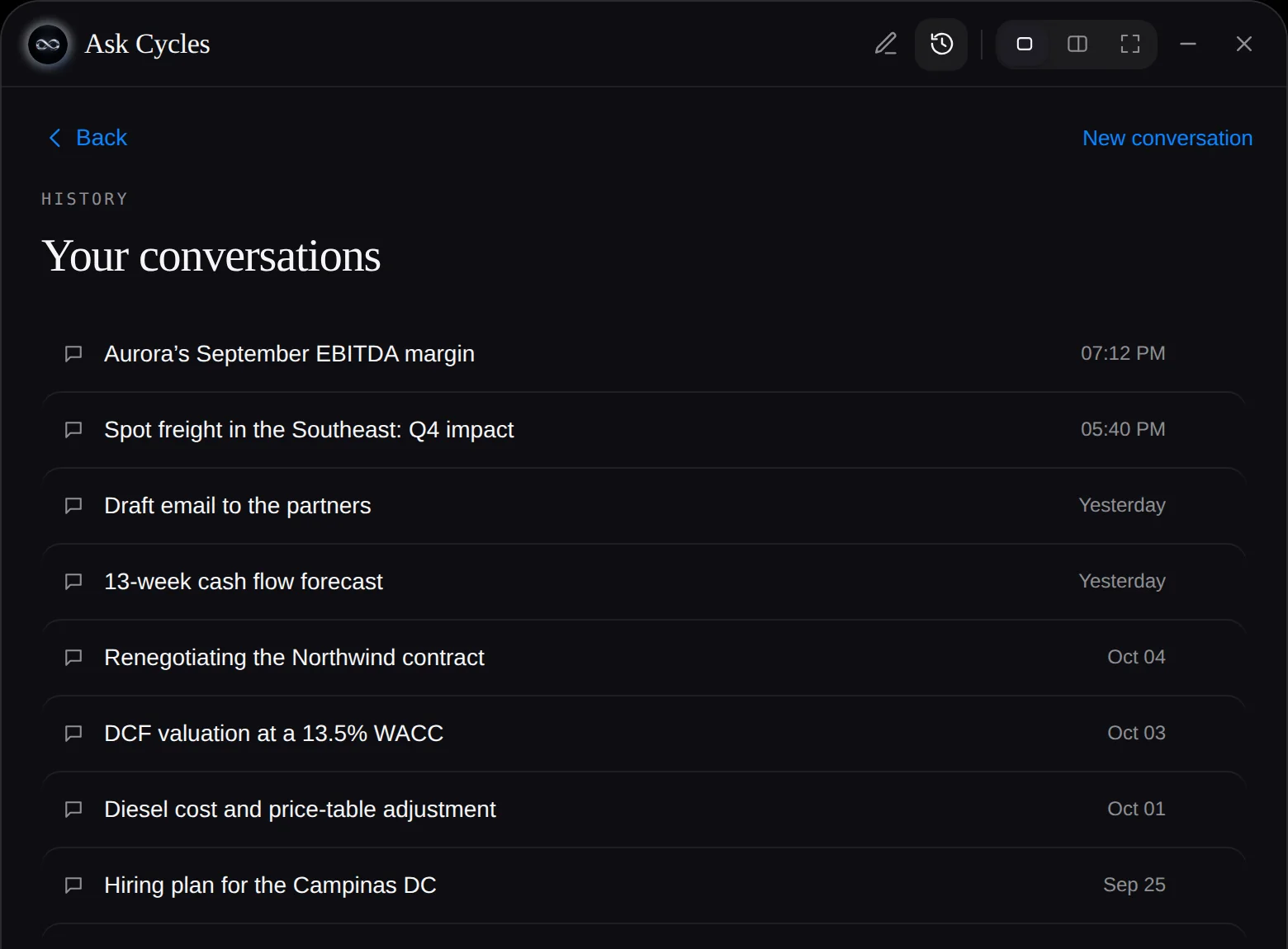
Task: Click the Ask Cycles title text
Action: pos(147,44)
